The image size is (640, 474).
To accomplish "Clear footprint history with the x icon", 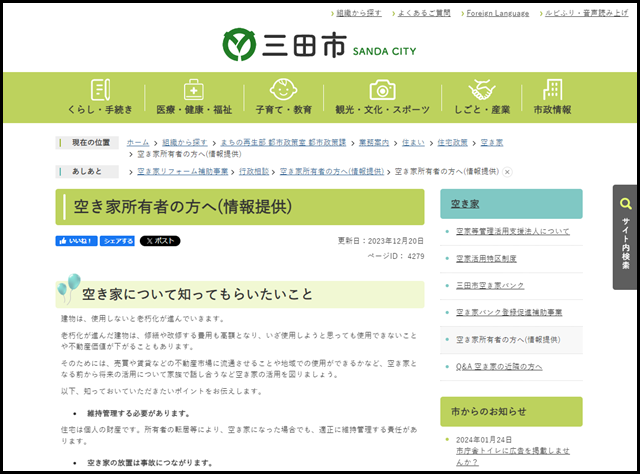I will pyautogui.click(x=507, y=172).
